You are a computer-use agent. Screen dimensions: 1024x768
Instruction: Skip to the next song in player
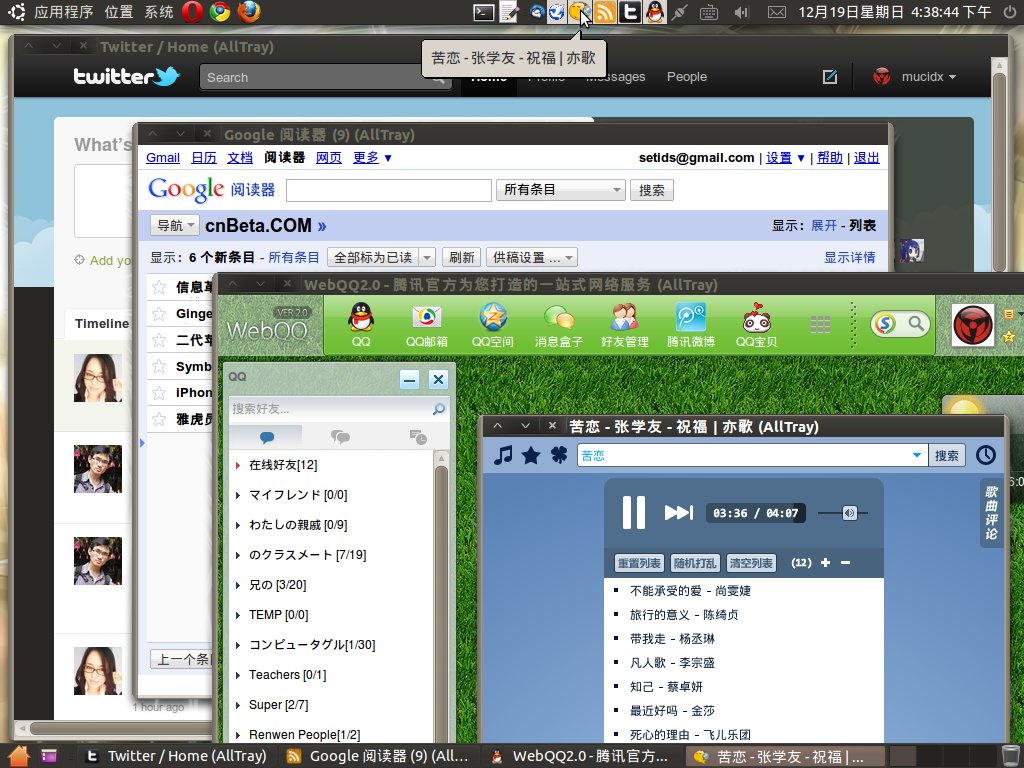(x=679, y=513)
